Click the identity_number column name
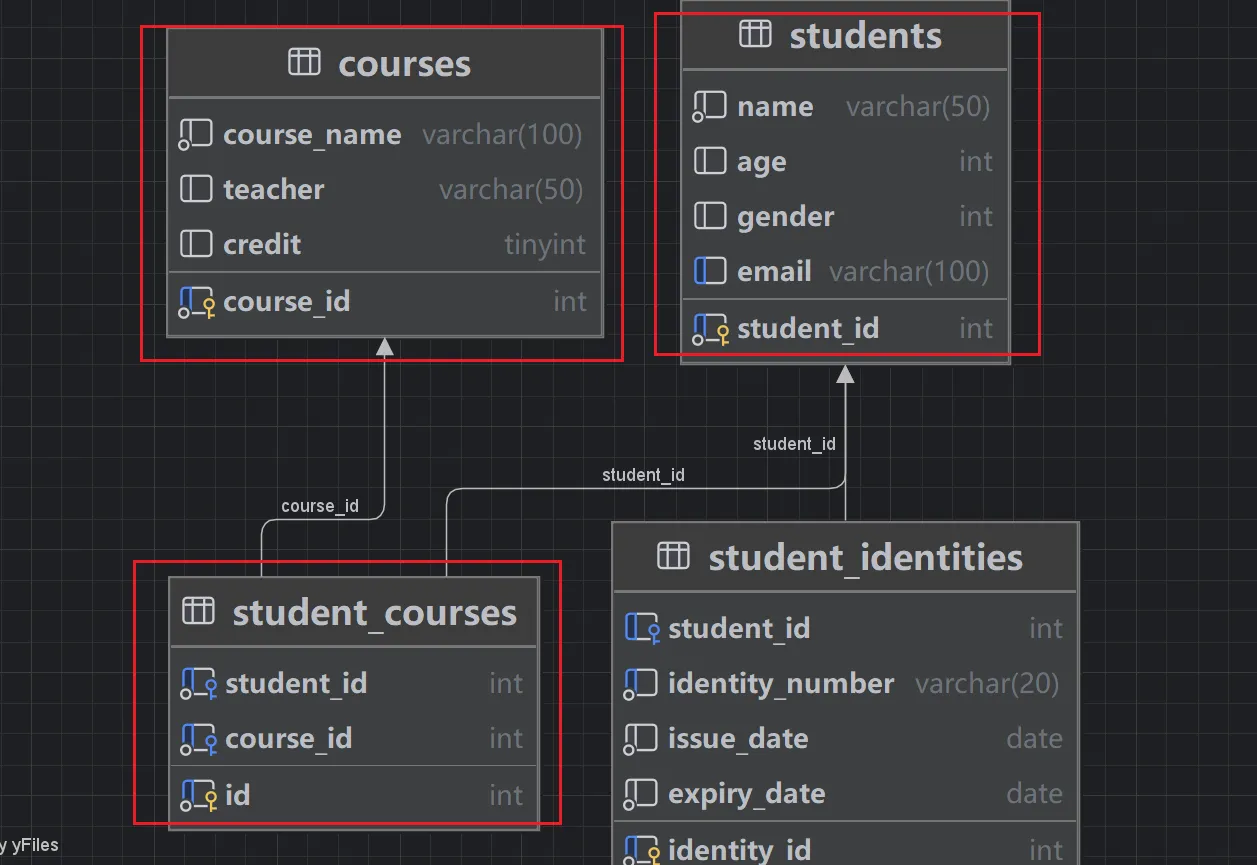This screenshot has height=865, width=1257. click(x=781, y=685)
